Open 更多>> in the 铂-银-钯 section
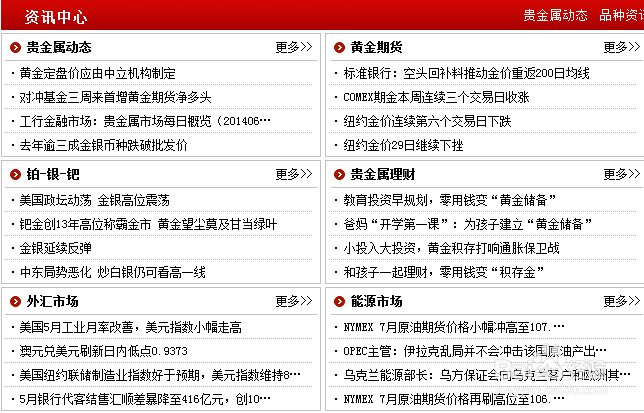644x413 pixels. coord(294,174)
